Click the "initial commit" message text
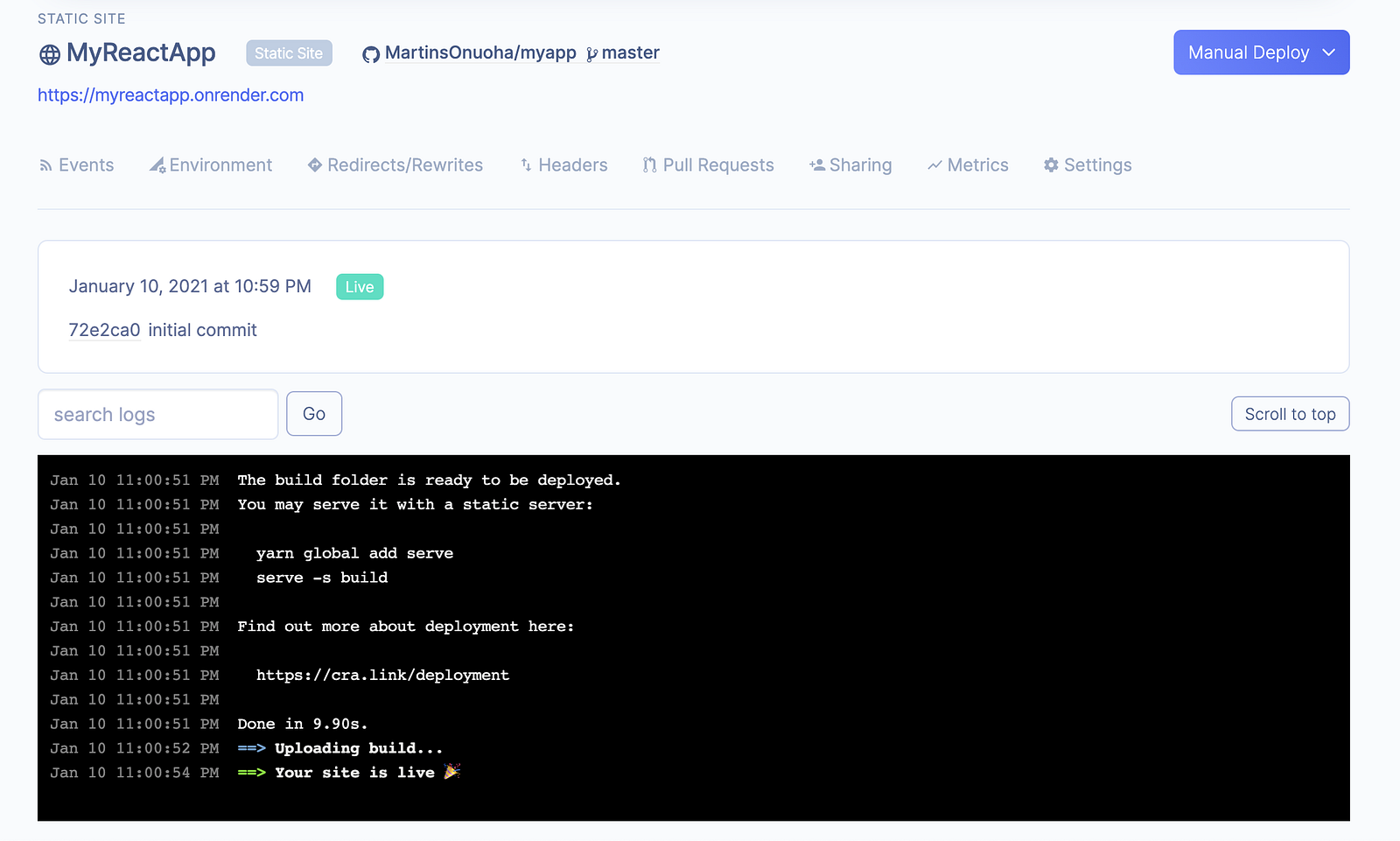1400x841 pixels. tap(202, 330)
